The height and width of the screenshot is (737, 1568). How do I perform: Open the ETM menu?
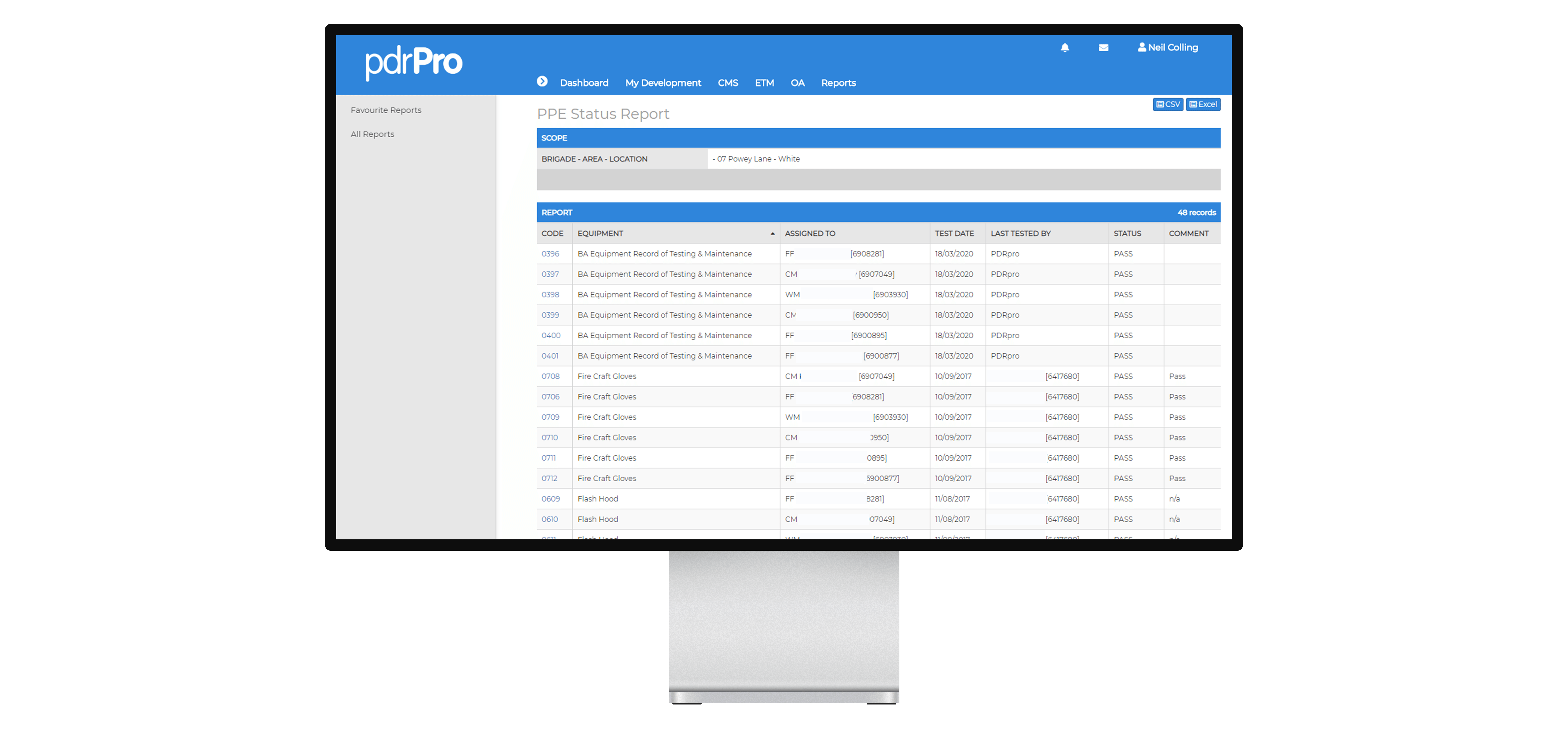click(764, 83)
